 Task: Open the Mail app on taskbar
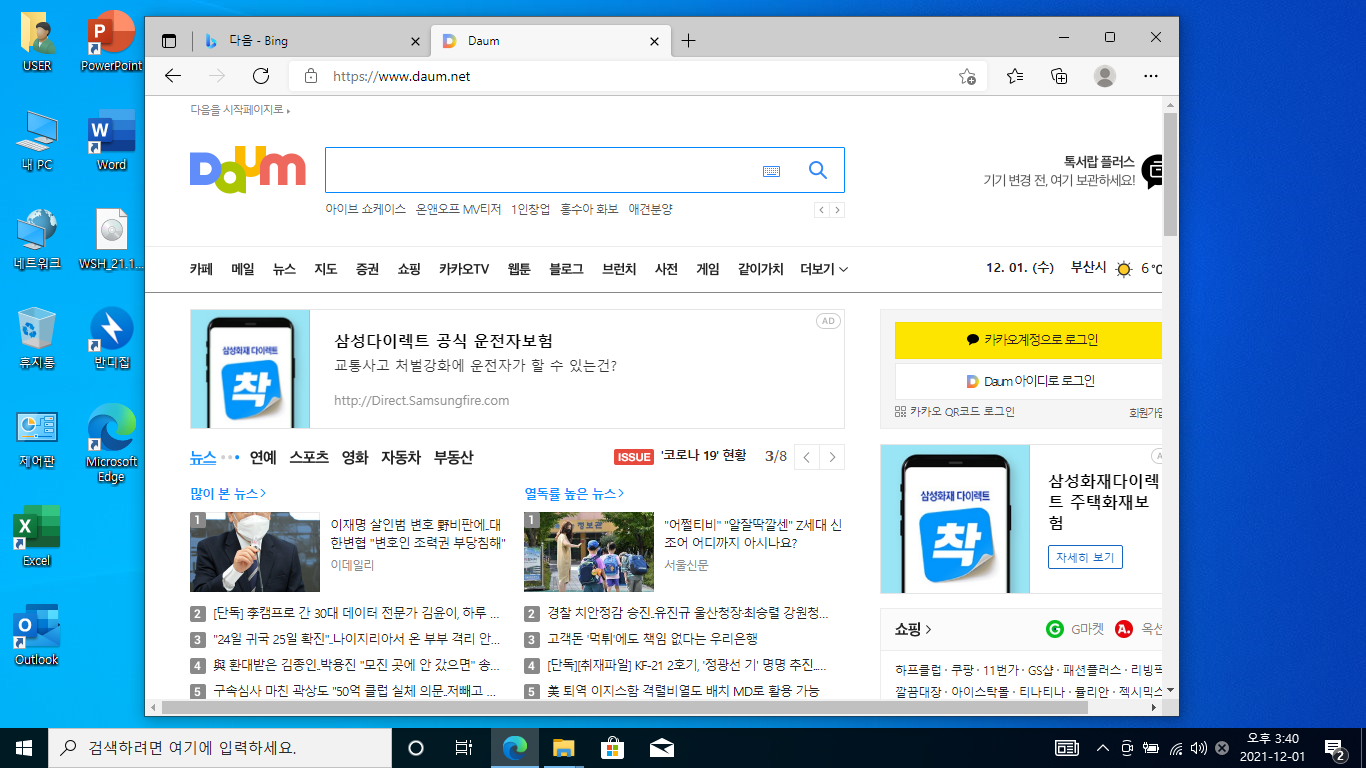661,747
